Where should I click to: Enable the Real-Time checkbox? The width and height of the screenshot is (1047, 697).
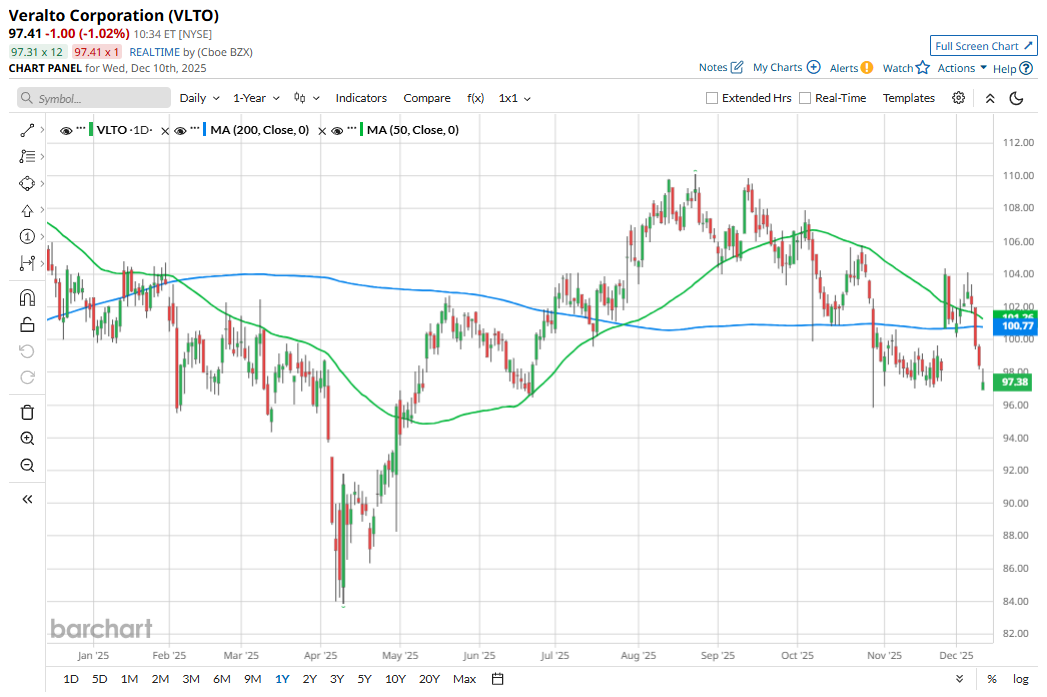pyautogui.click(x=805, y=98)
